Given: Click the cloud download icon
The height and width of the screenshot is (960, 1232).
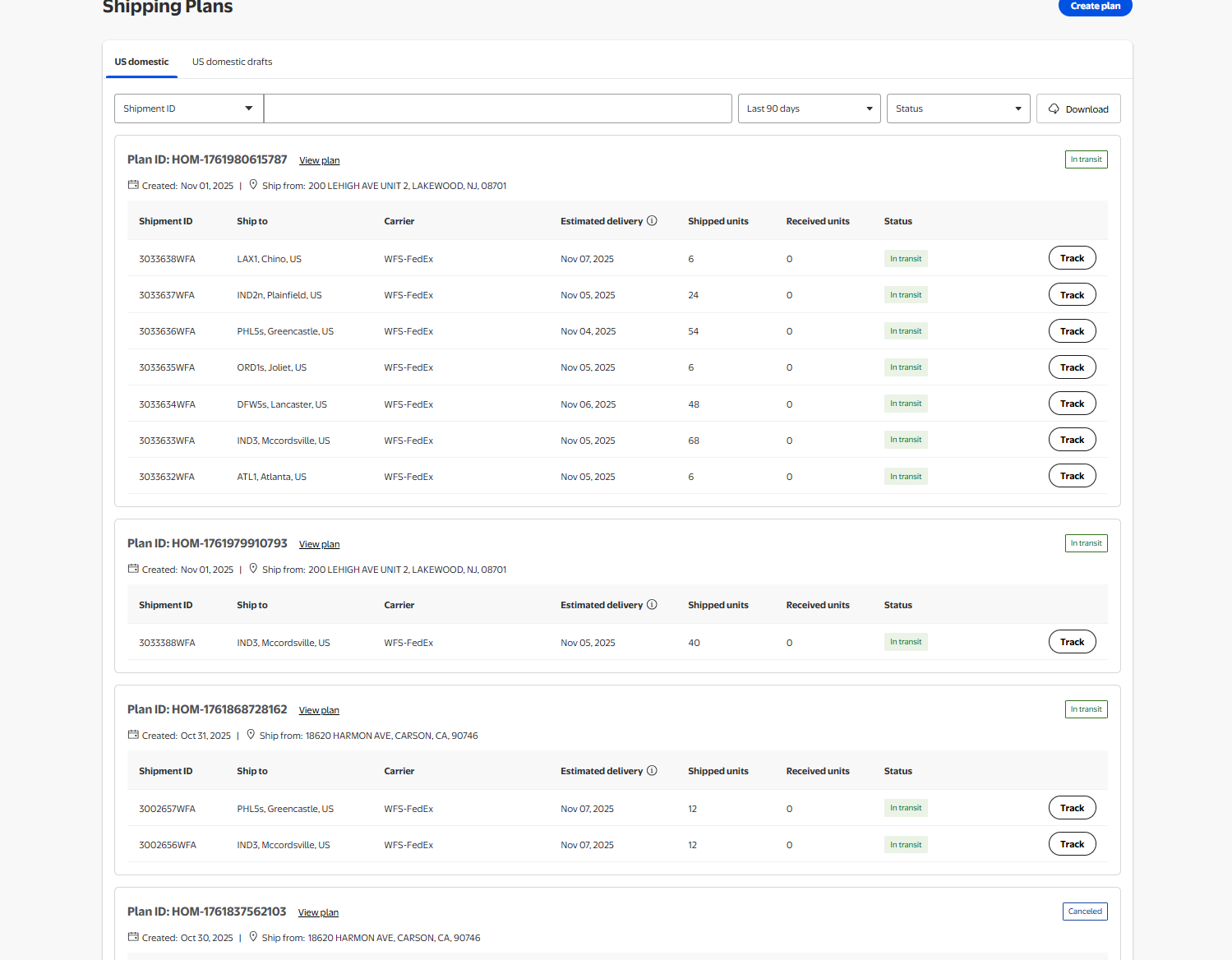Looking at the screenshot, I should point(1054,108).
